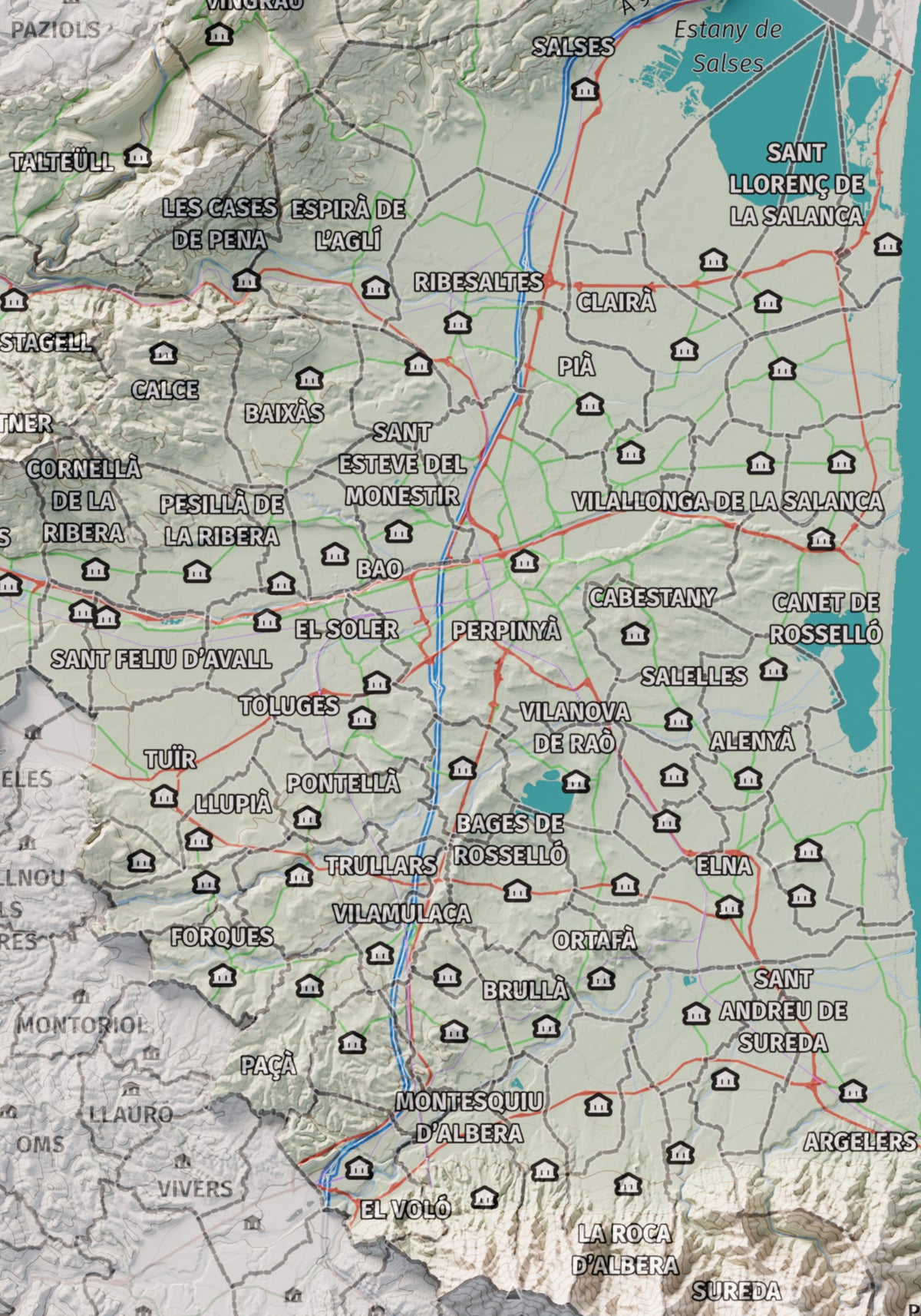The height and width of the screenshot is (1316, 921).
Task: Click the Sant Feliu d'Avall label
Action: click(161, 659)
